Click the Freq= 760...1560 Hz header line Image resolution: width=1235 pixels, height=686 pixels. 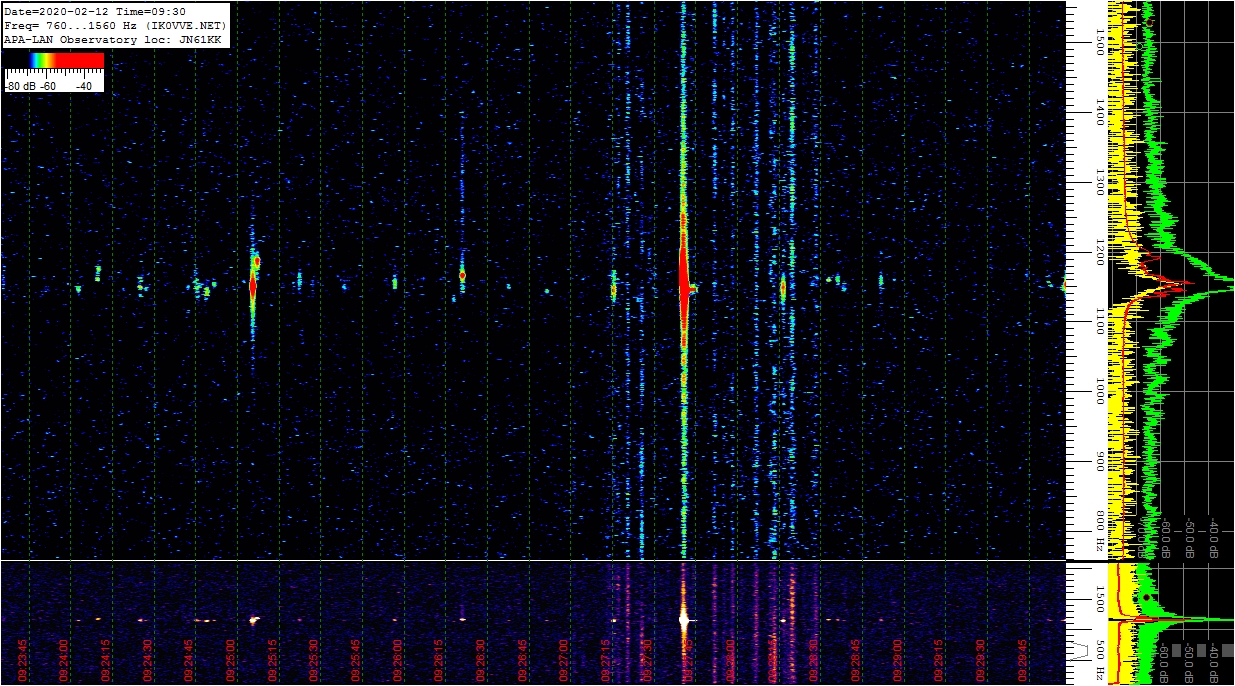tap(116, 25)
